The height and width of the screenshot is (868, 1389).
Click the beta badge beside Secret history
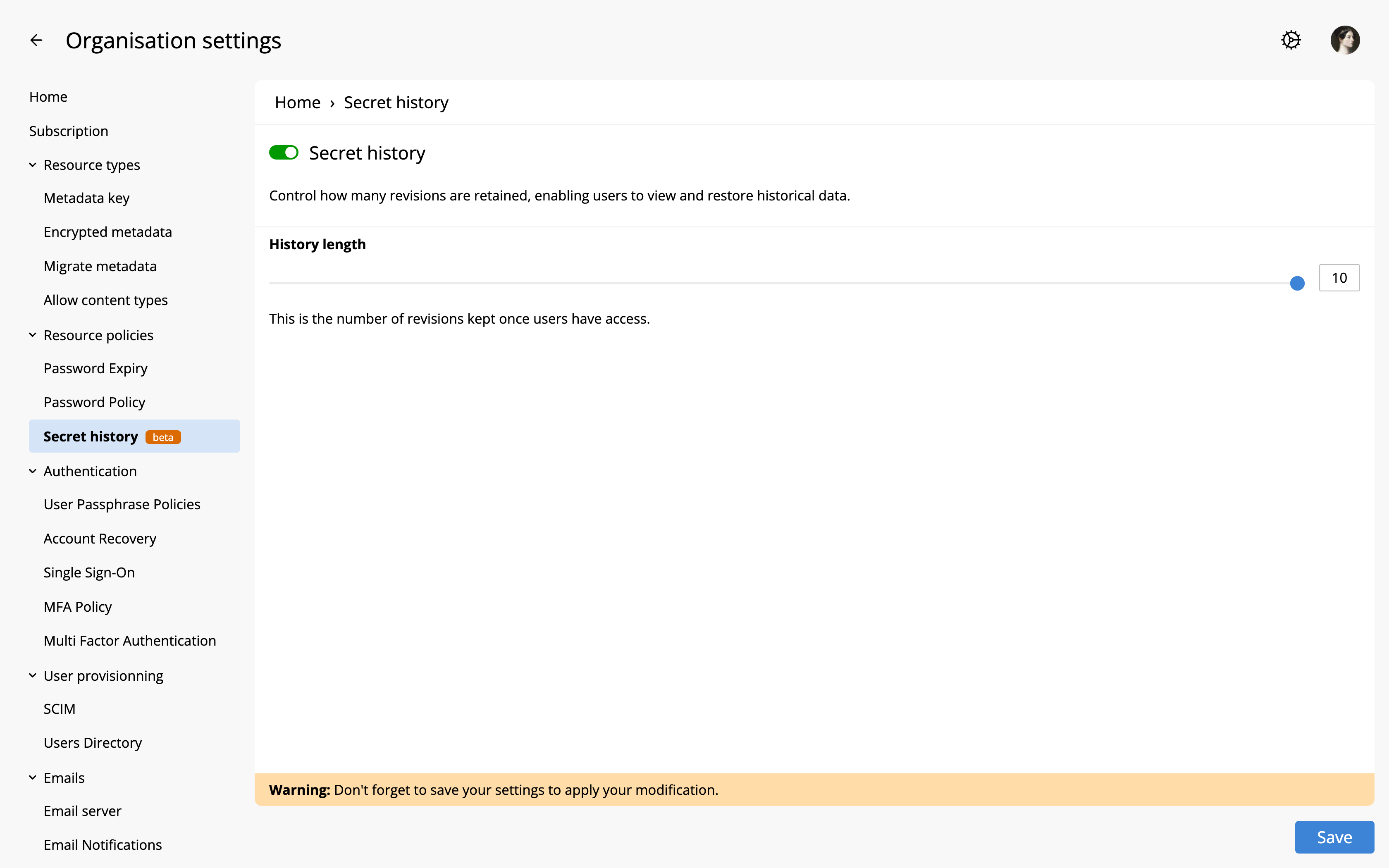point(163,437)
